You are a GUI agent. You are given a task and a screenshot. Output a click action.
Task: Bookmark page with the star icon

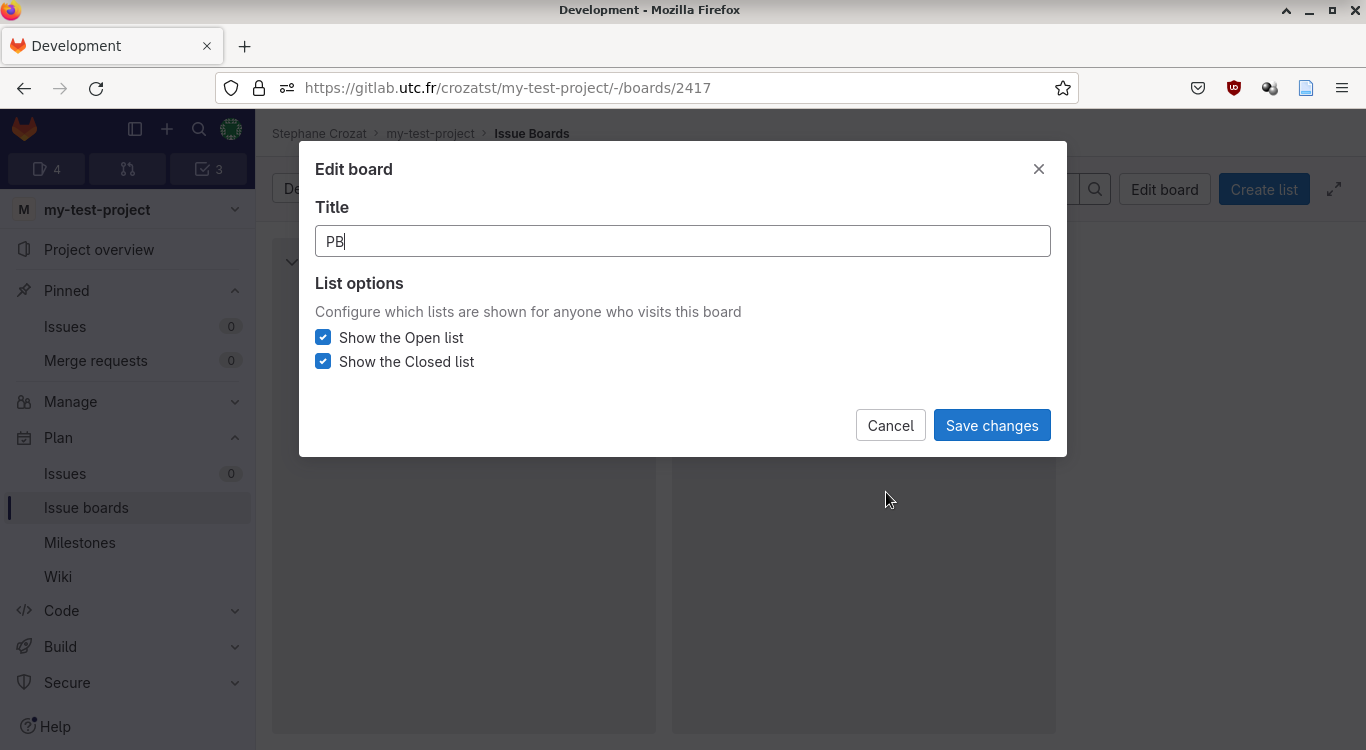click(x=1063, y=88)
